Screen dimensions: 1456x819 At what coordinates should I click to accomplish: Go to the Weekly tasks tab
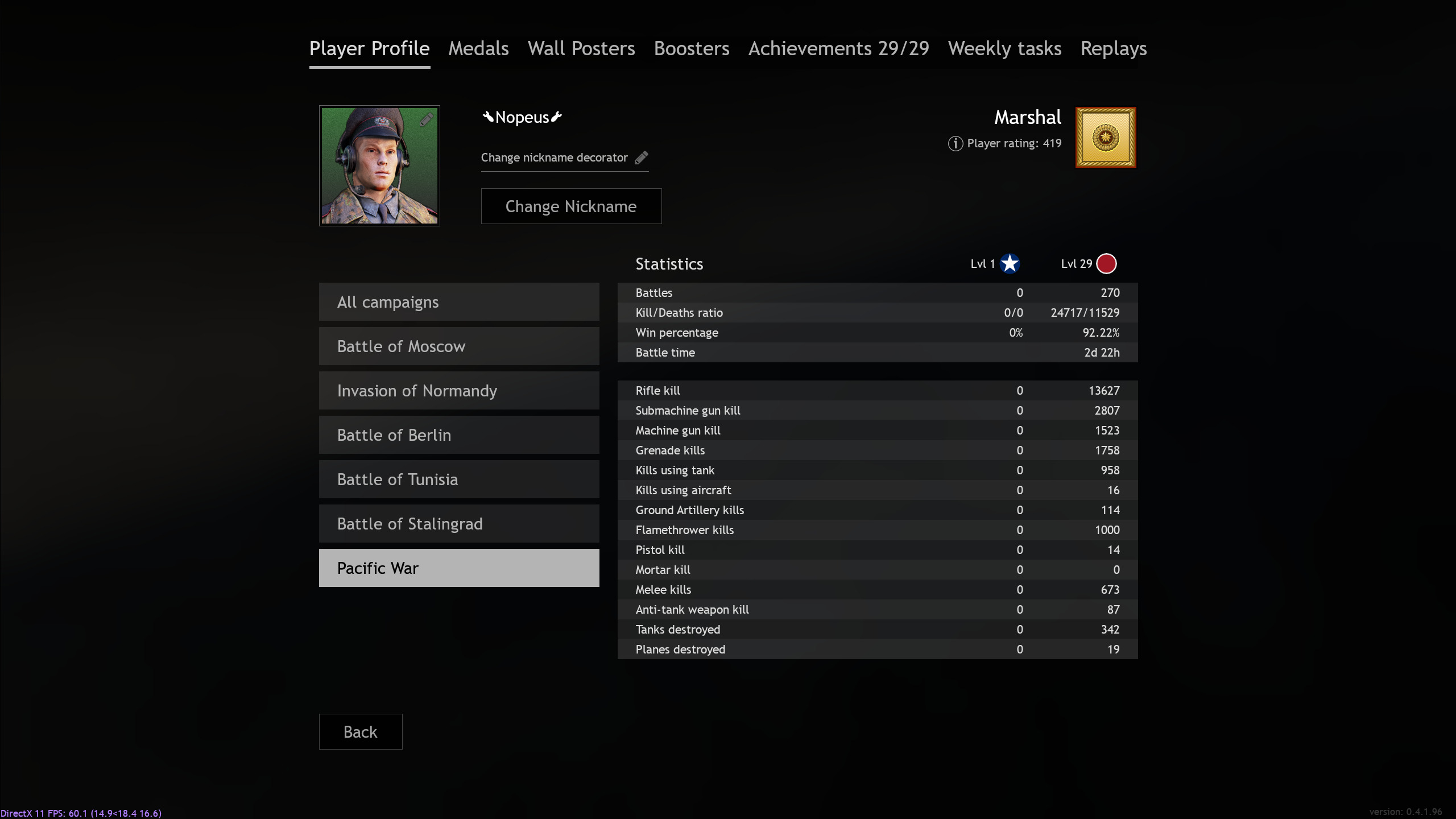coord(1004,49)
